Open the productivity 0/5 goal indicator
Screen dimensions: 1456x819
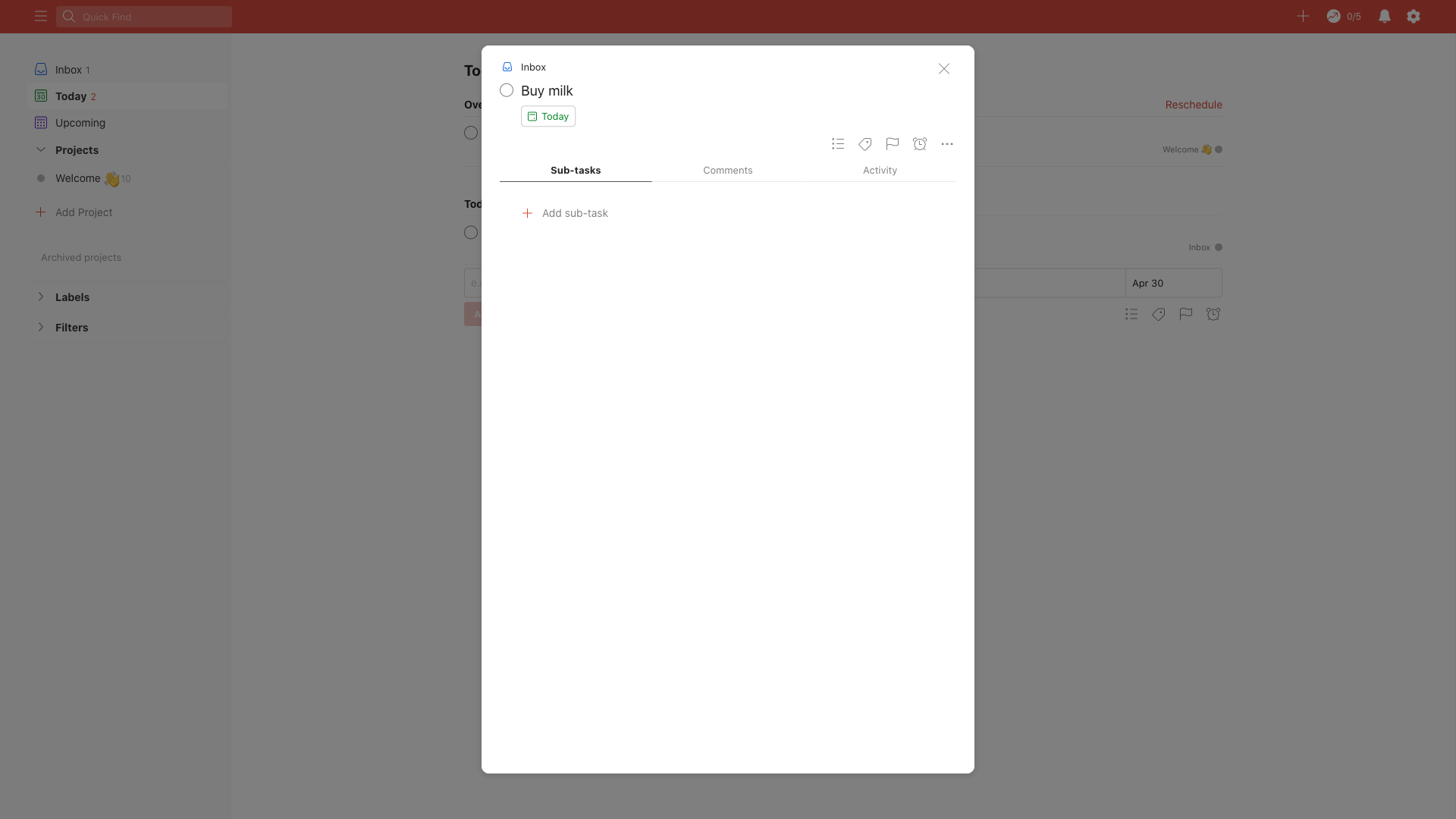pos(1343,16)
